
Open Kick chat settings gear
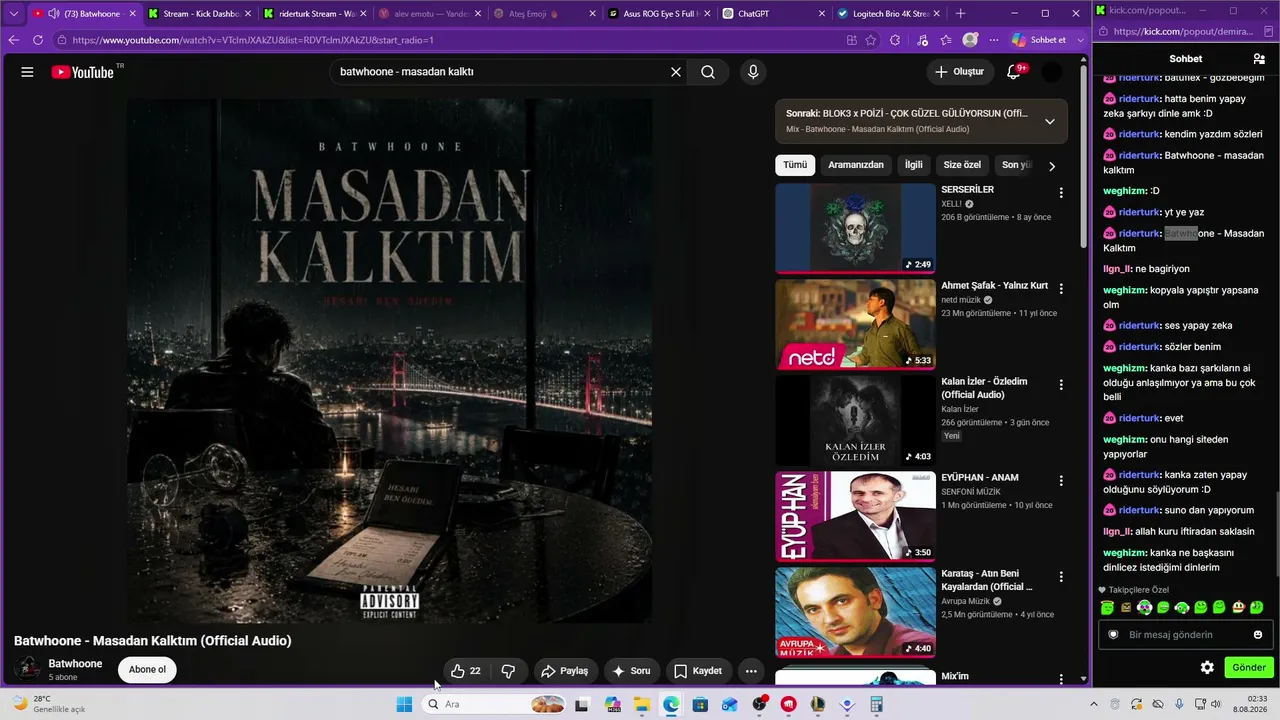tap(1207, 667)
